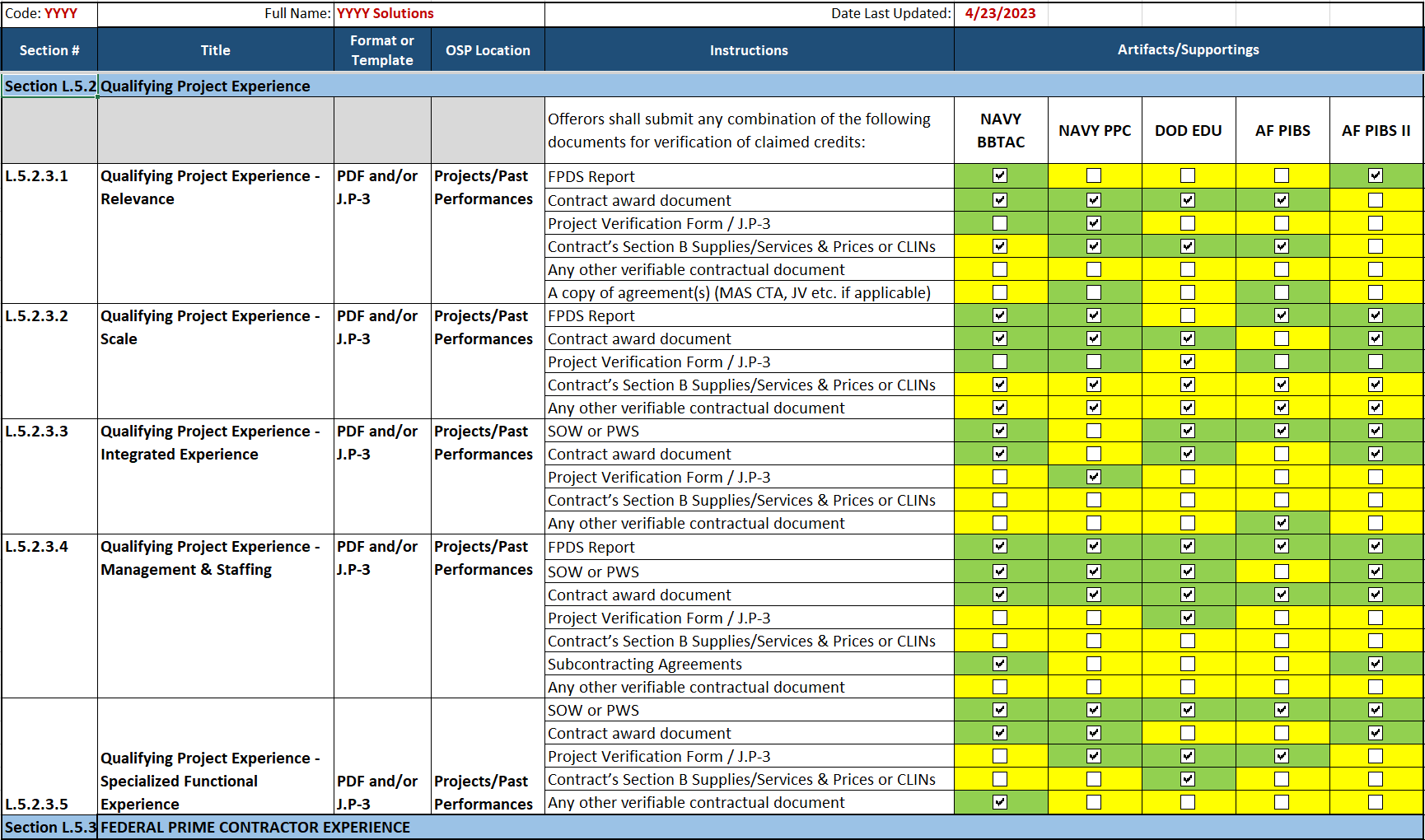Check DOD EDU box for Specialized Functional Contract award document
Screen dimensions: 1425x840
point(1188,733)
